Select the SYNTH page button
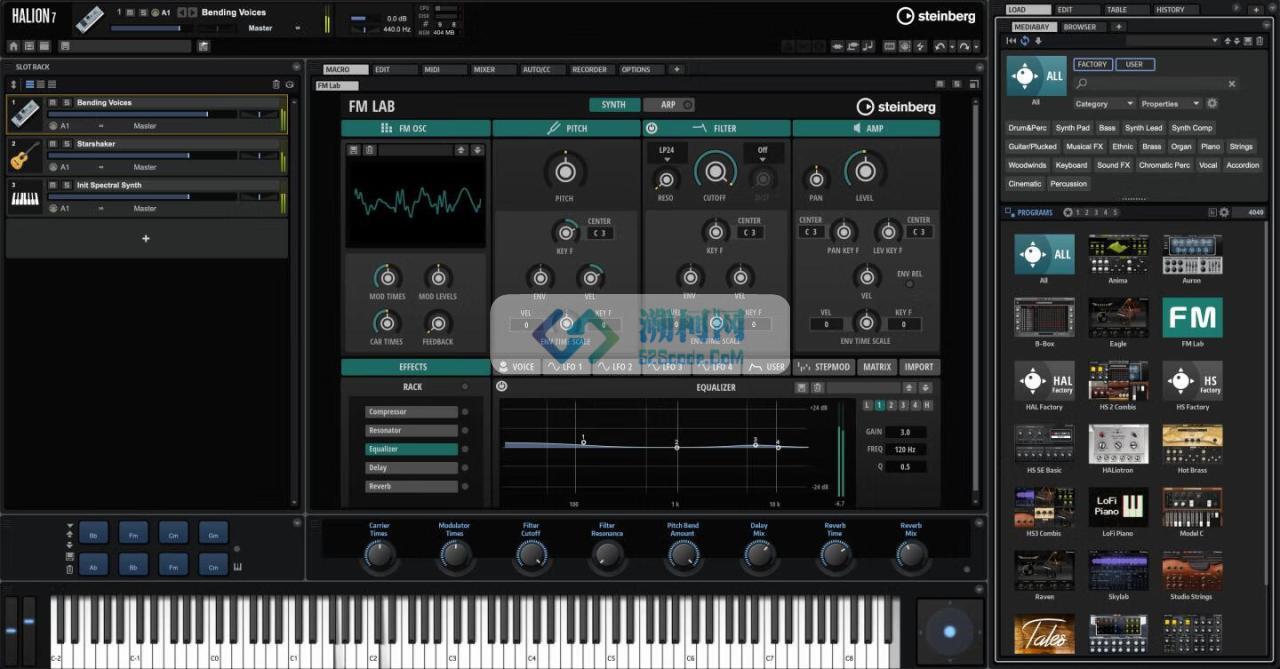This screenshot has width=1280, height=669. (x=614, y=105)
